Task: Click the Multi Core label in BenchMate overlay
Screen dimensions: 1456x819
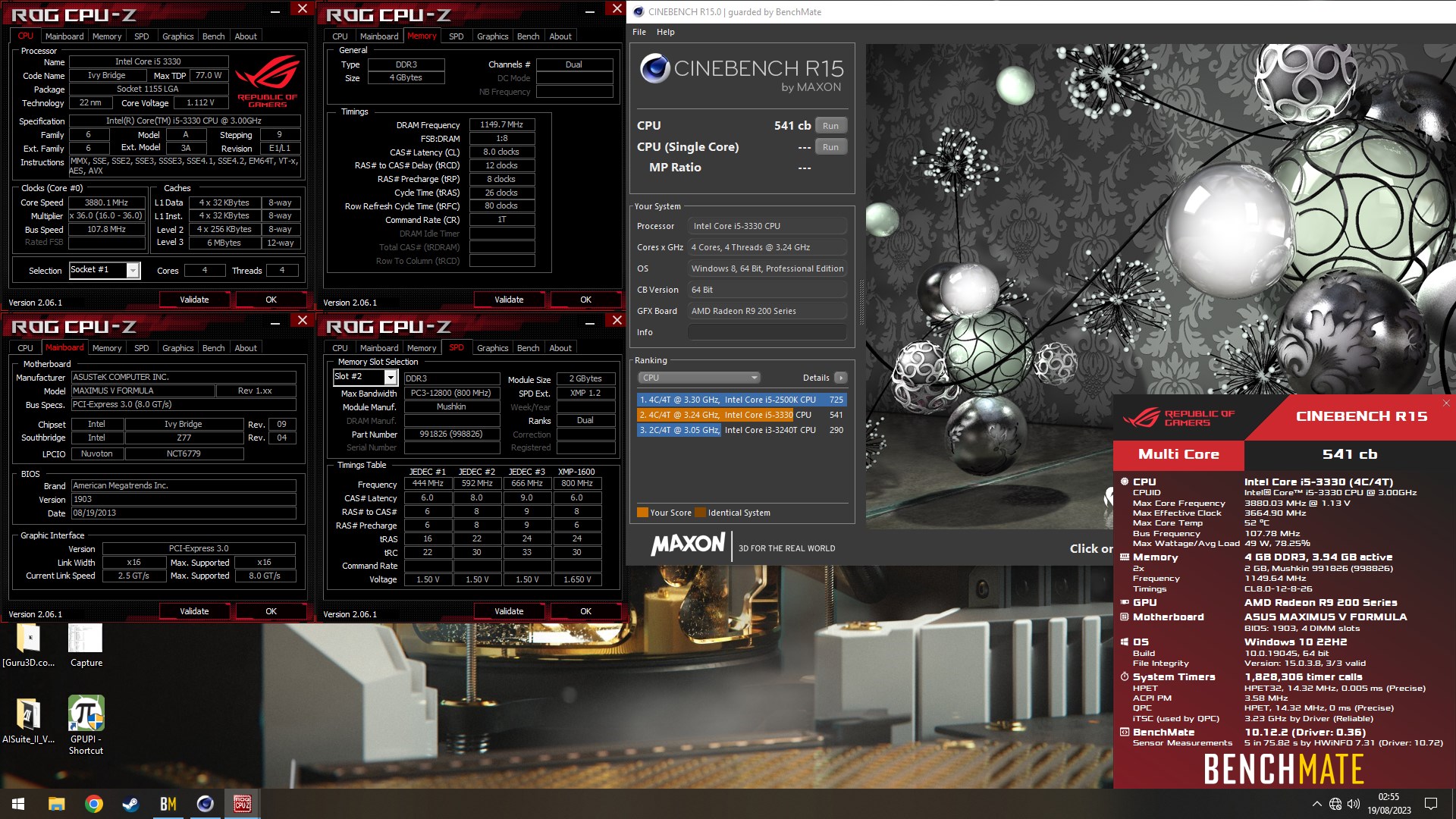Action: (x=1178, y=454)
